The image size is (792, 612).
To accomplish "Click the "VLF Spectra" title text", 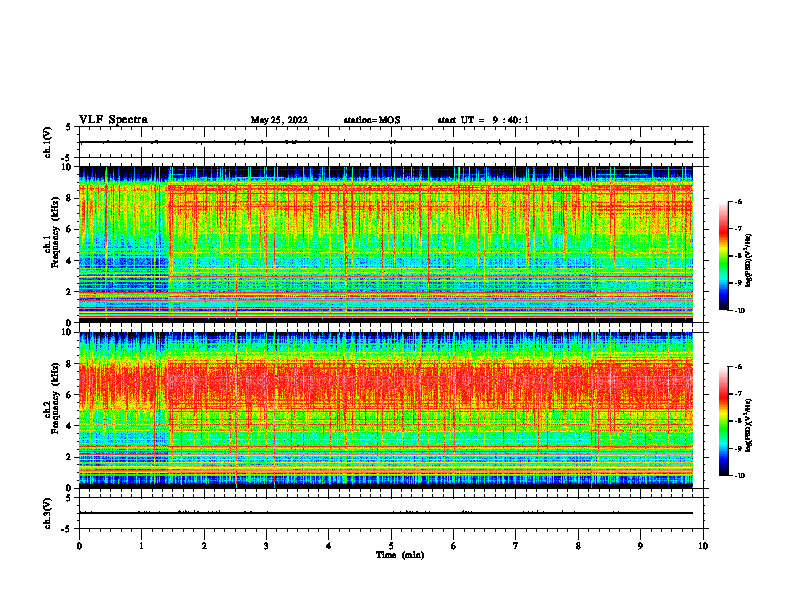I will (x=113, y=120).
